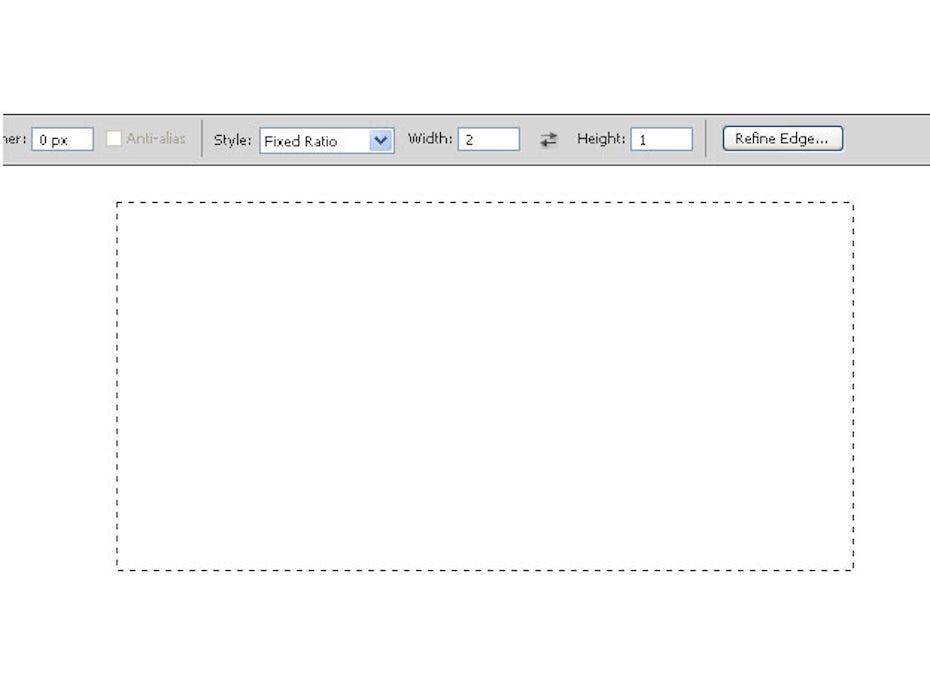Click top-right corner of dashed selection

(853, 203)
